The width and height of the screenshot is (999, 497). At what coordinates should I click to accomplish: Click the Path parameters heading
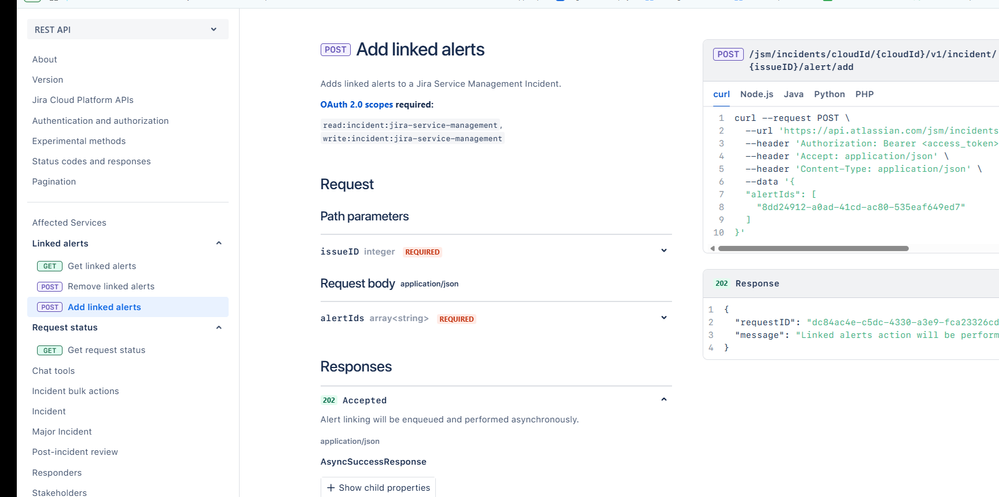pyautogui.click(x=364, y=216)
